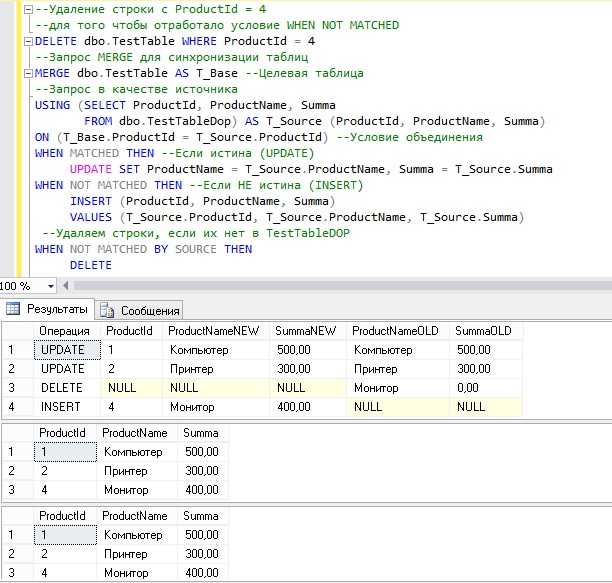Select the ProductName header in second grid
This screenshot has width=612, height=583.
pos(135,433)
